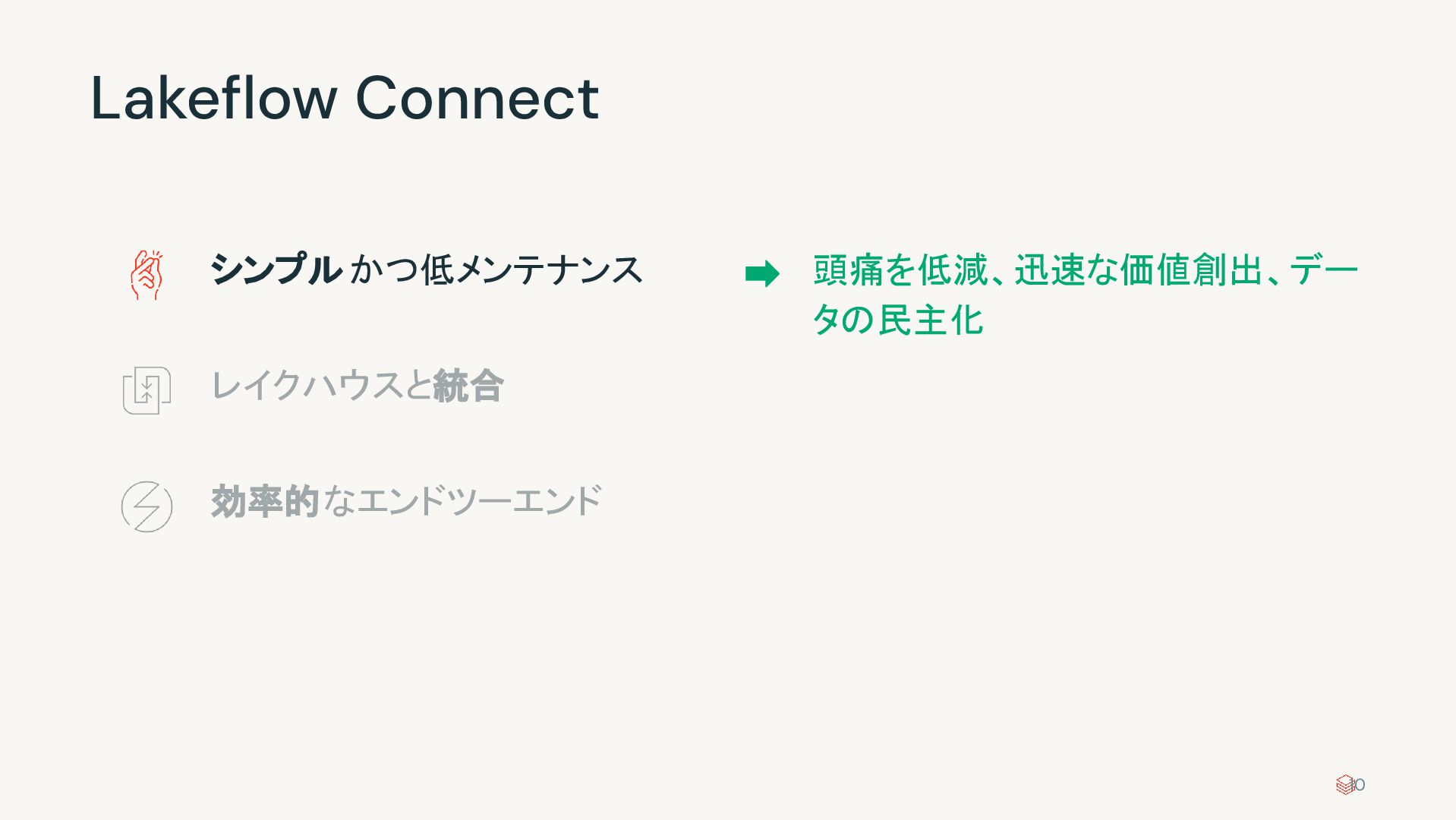Click the レイクハウスと gray text
Image resolution: width=1456 pixels, height=820 pixels.
(321, 385)
